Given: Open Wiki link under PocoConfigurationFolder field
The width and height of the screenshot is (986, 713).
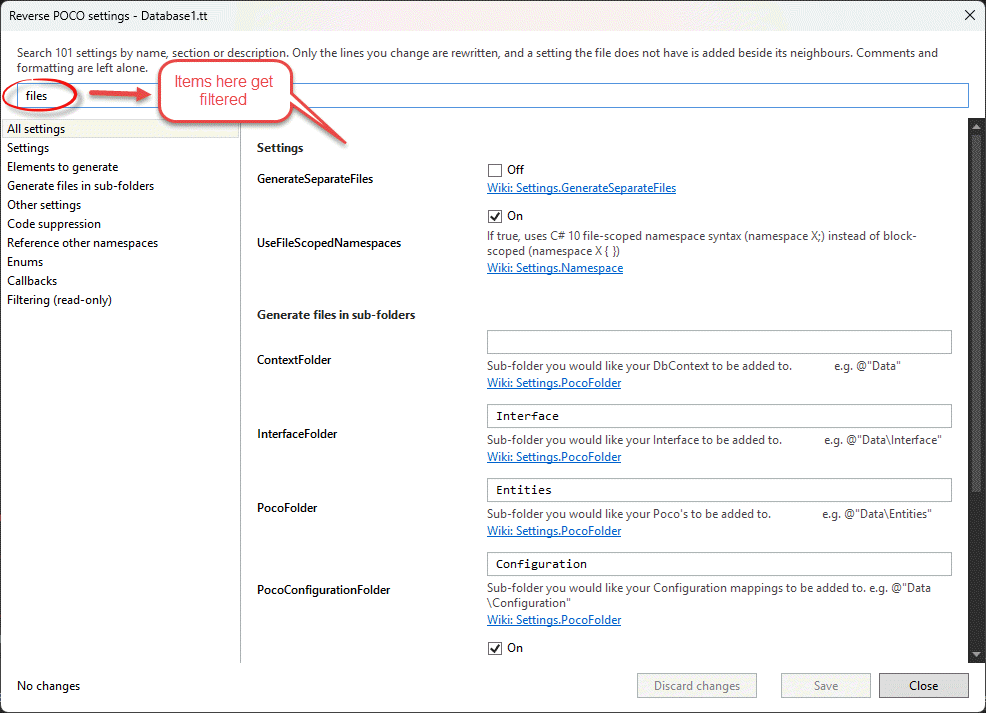Looking at the screenshot, I should coord(554,620).
